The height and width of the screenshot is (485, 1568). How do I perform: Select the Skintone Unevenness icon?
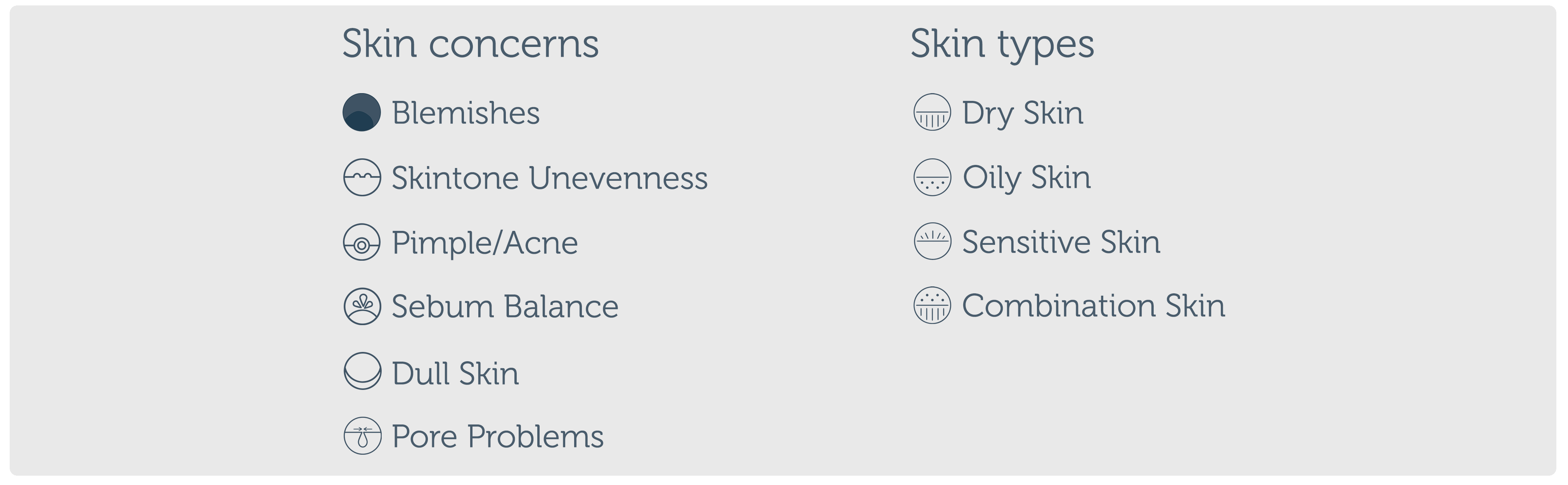(362, 178)
